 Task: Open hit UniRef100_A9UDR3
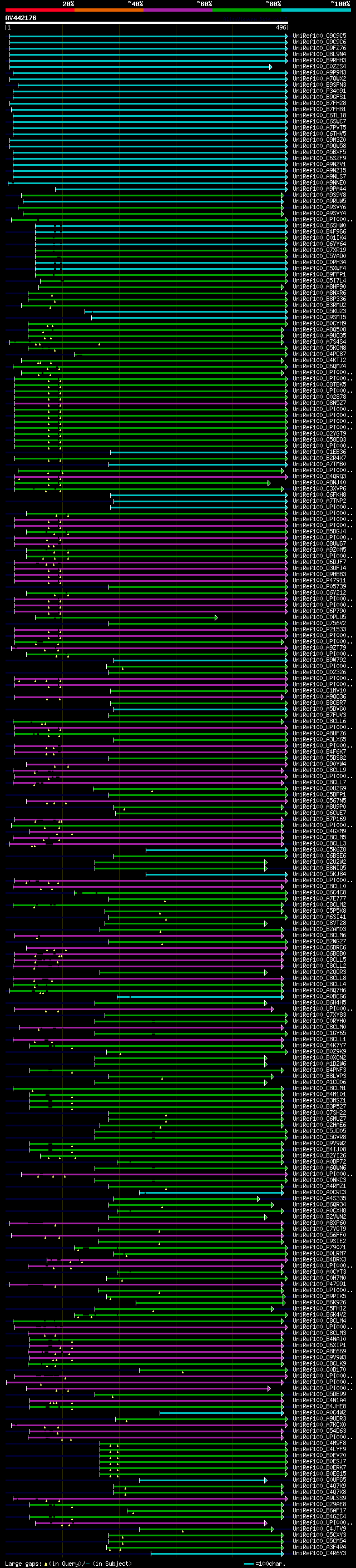click(319, 1418)
